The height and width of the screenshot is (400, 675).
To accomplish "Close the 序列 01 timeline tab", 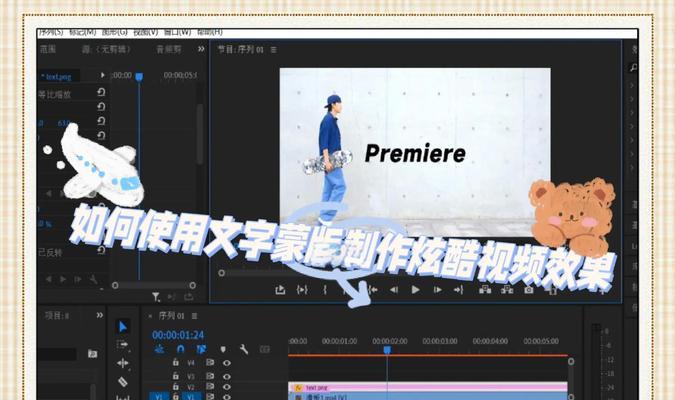I will [x=150, y=316].
